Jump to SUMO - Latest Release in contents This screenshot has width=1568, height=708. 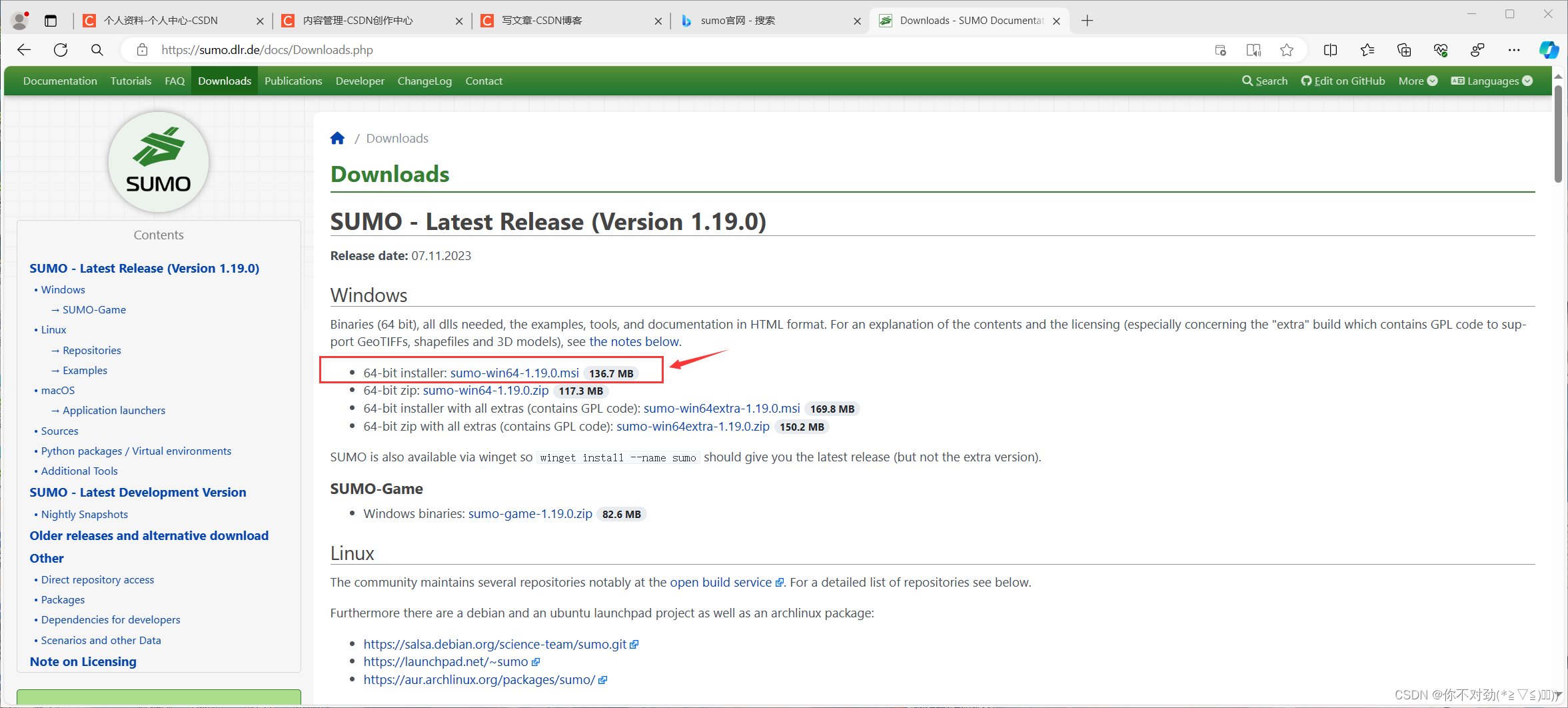click(x=145, y=269)
